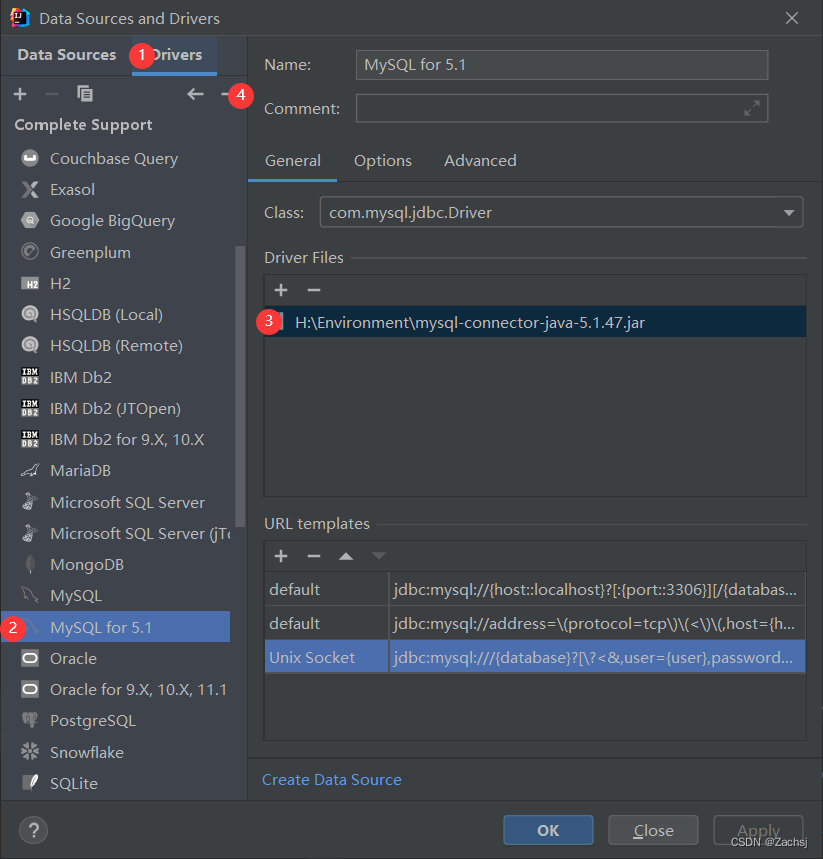Select Oracle for 9.X, 10.X, 11.1 driver

pyautogui.click(x=116, y=690)
